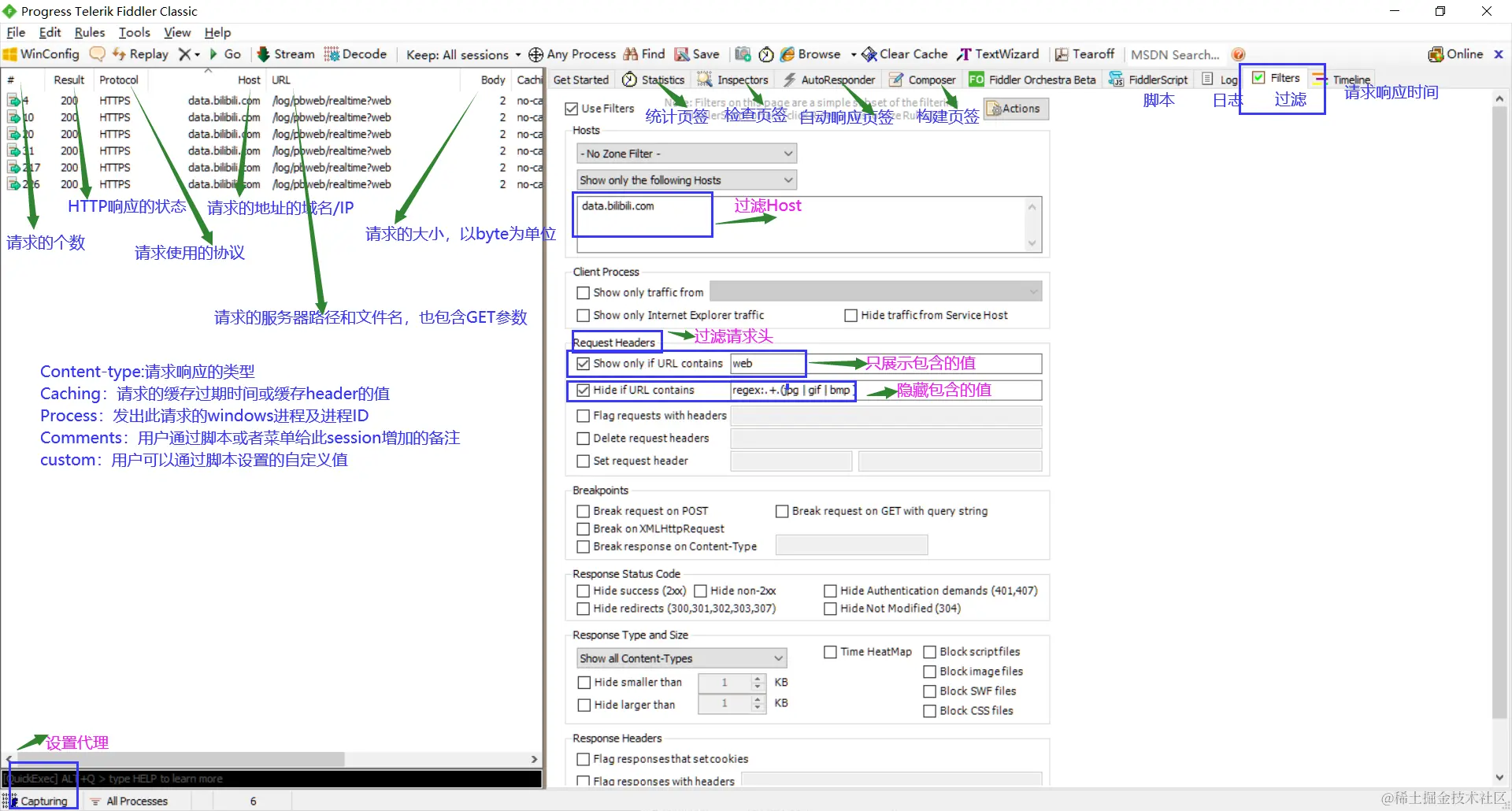Check Break request on POST

584,512
